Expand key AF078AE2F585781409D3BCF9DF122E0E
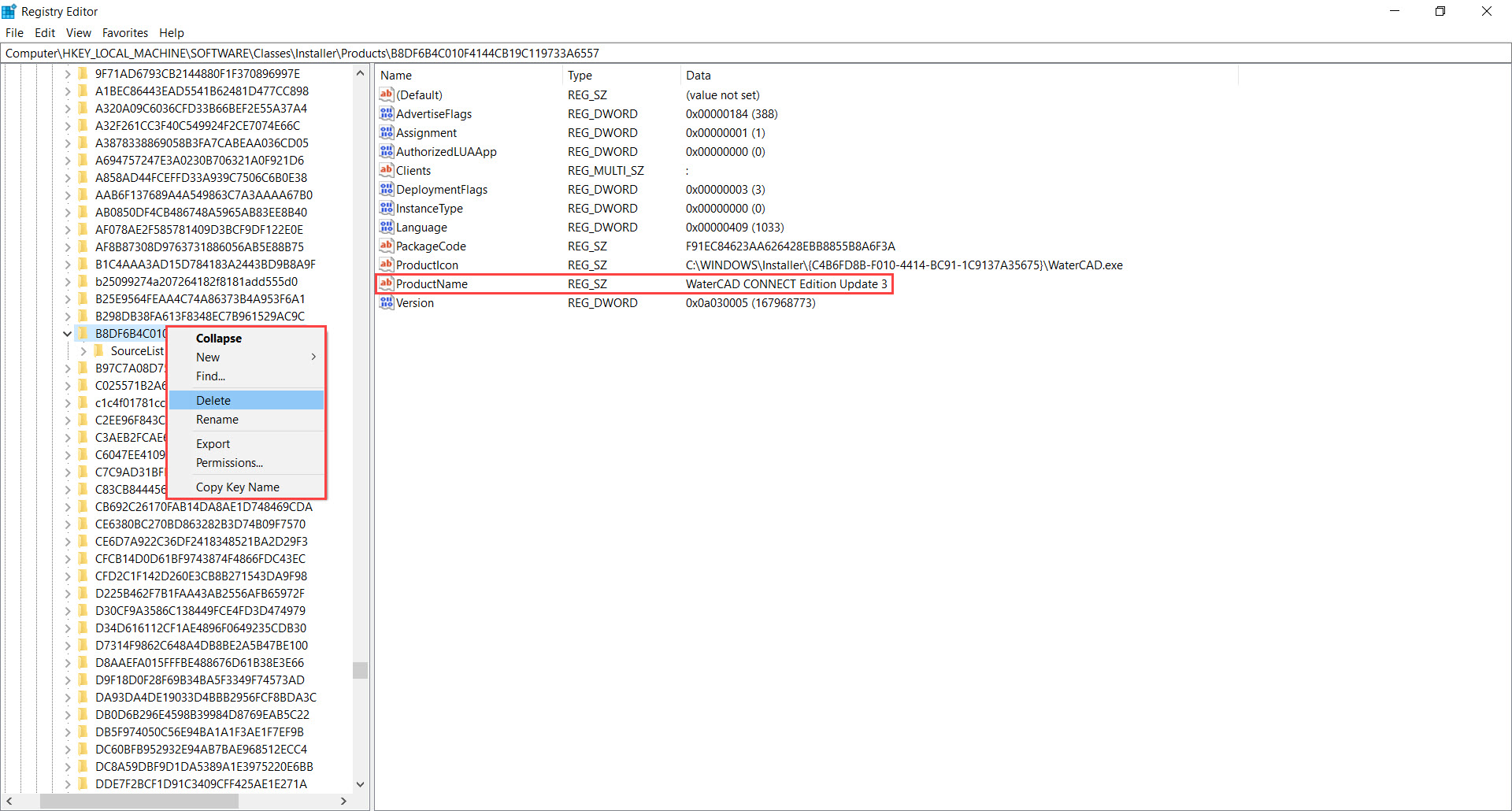The height and width of the screenshot is (811, 1512). point(68,230)
